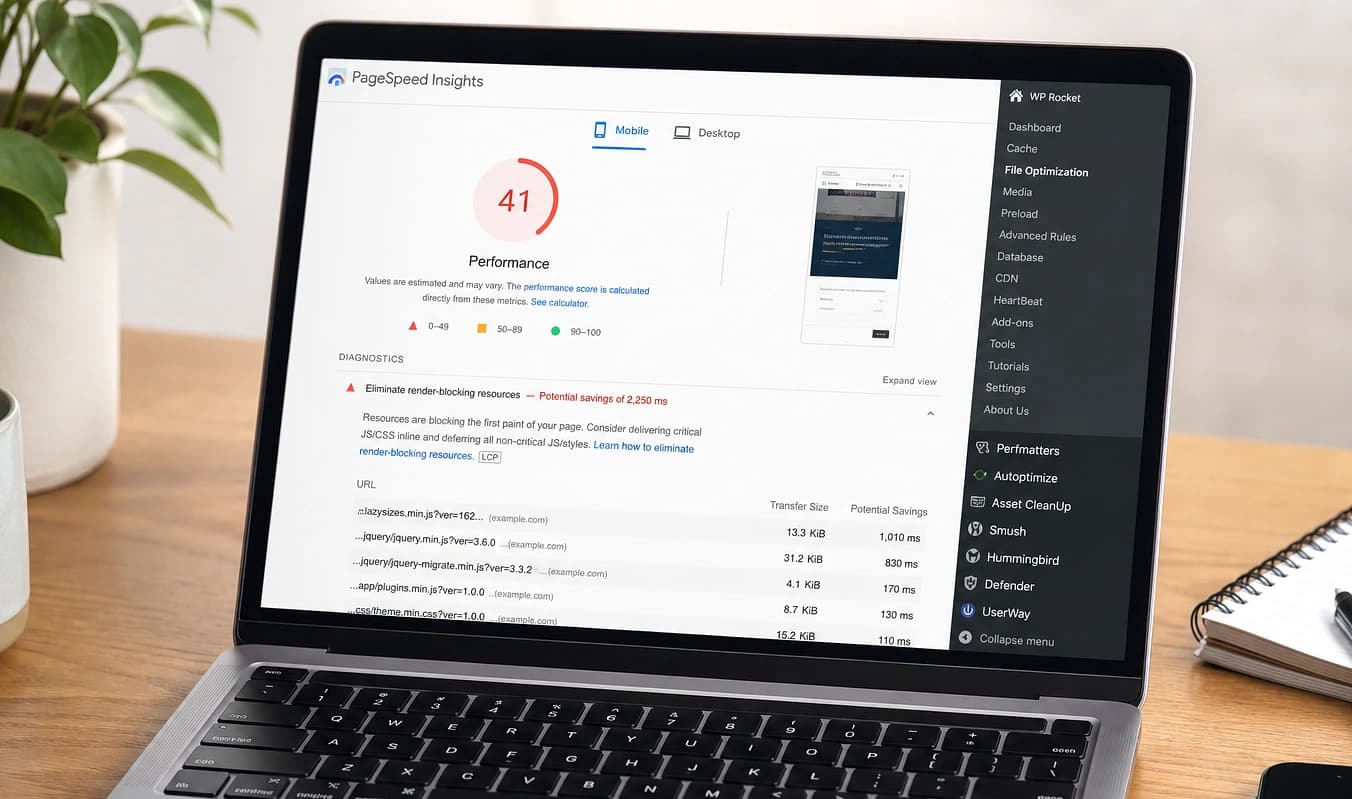The width and height of the screenshot is (1352, 799).
Task: Click the performance score 41 gauge
Action: point(514,200)
